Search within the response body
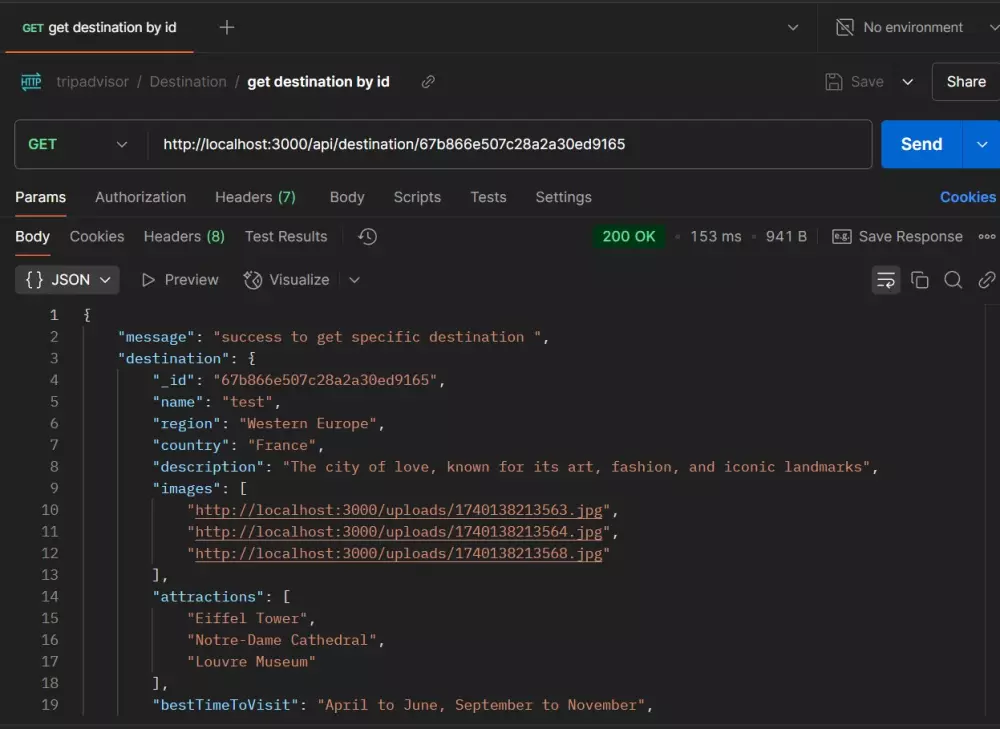Viewport: 1000px width, 729px height. coord(953,280)
